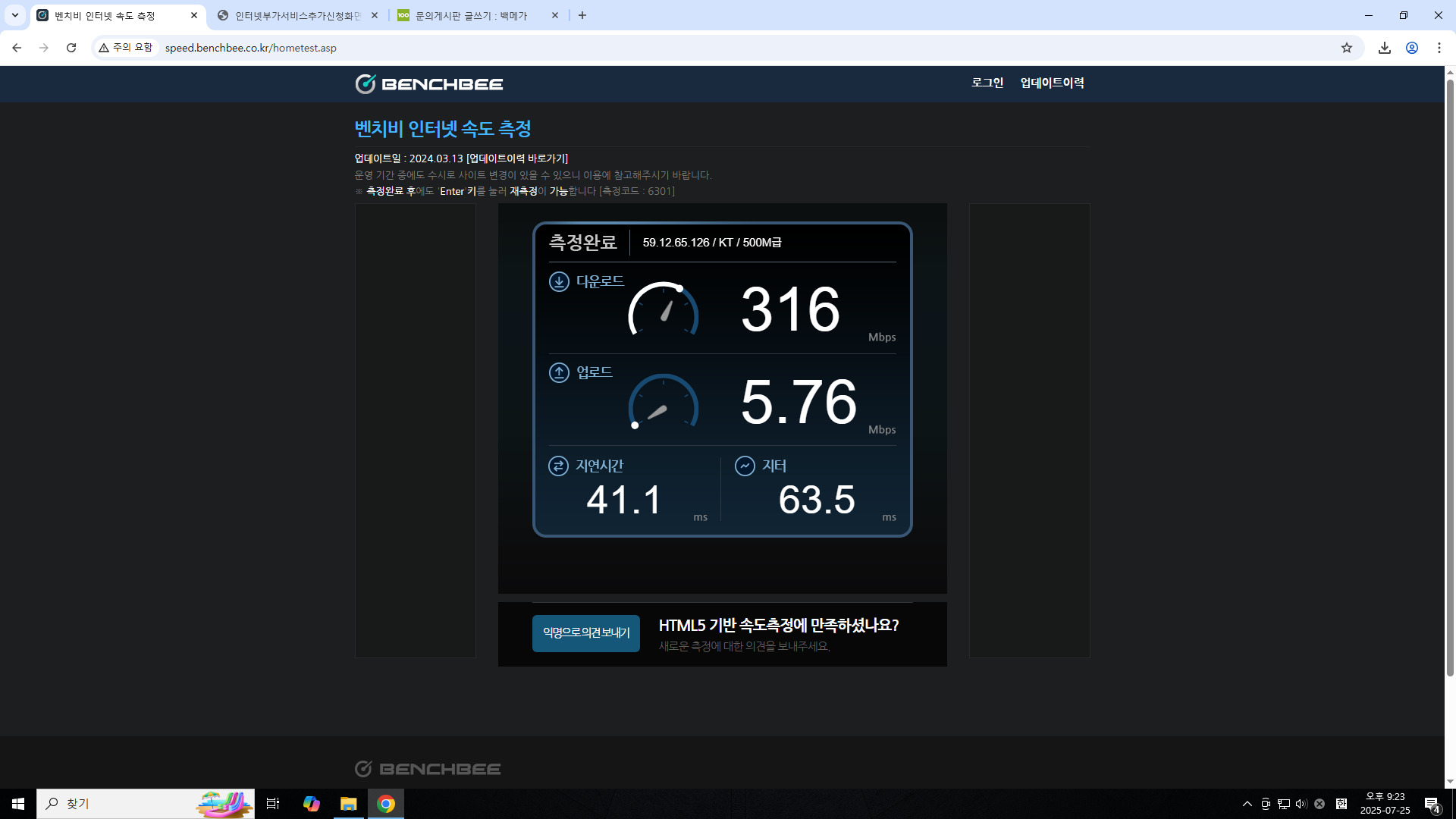Viewport: 1456px width, 819px height.
Task: Click the download speed gauge dial
Action: [664, 309]
